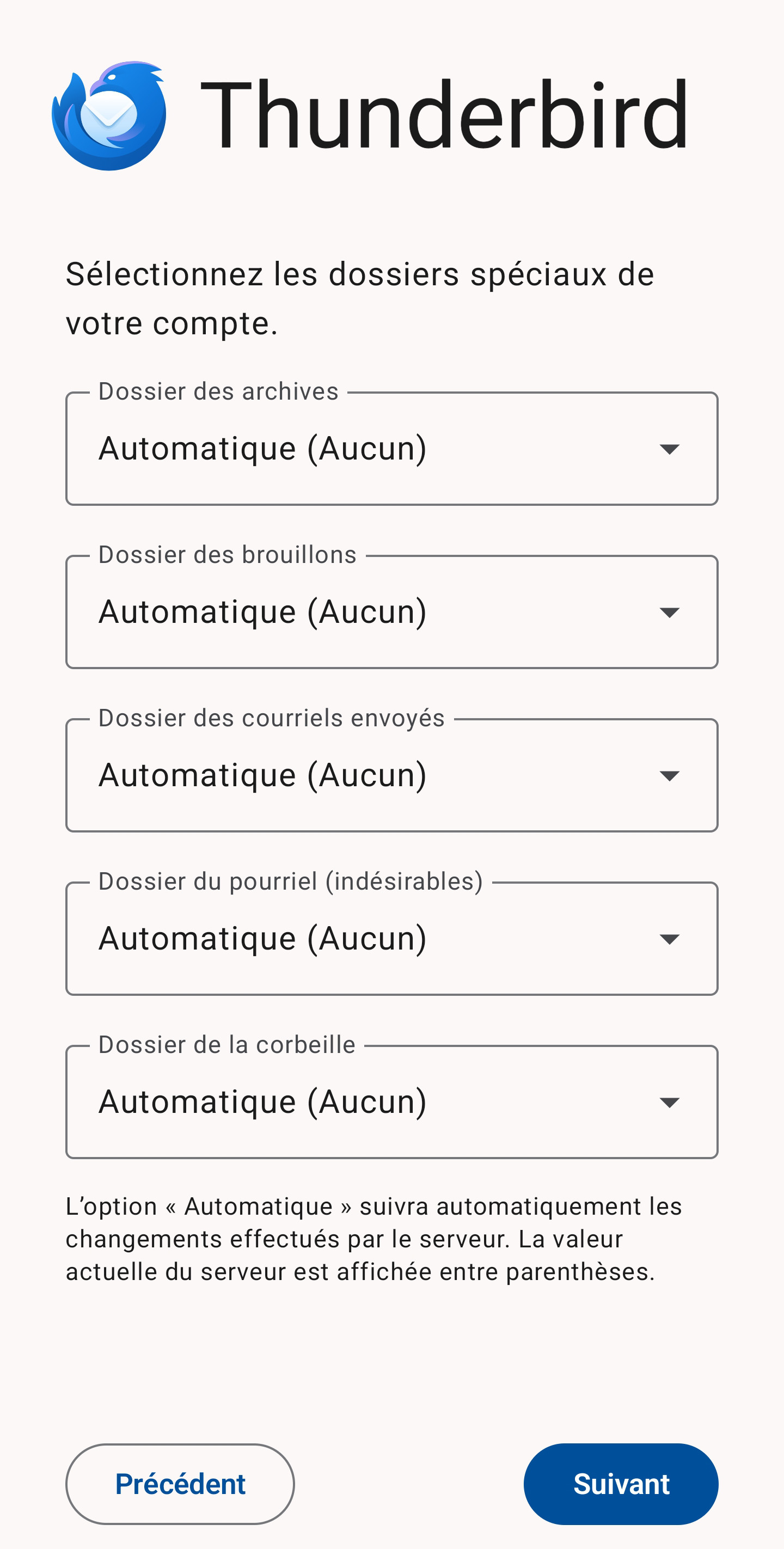Image resolution: width=784 pixels, height=1549 pixels.
Task: Open the spam folder (pourriel) selector
Action: tap(361, 939)
